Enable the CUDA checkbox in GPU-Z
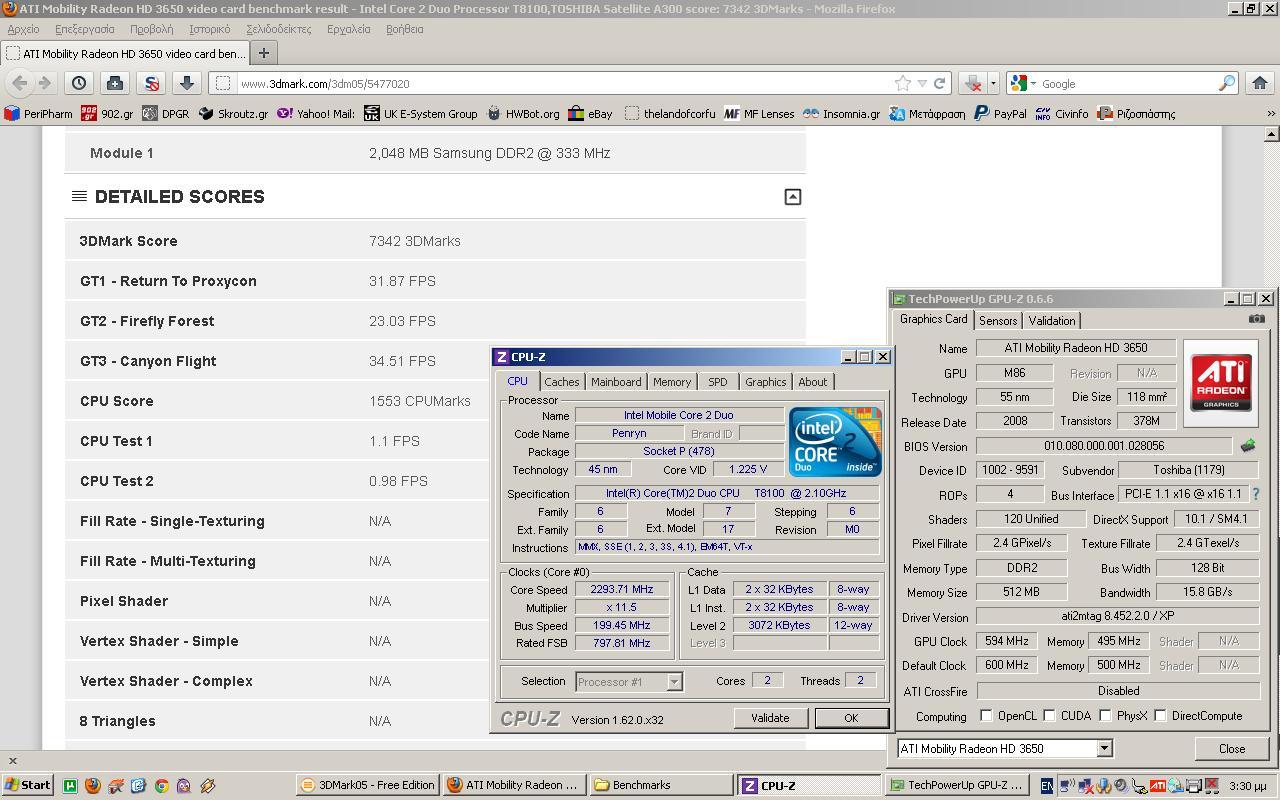The width and height of the screenshot is (1280, 800). point(1049,716)
